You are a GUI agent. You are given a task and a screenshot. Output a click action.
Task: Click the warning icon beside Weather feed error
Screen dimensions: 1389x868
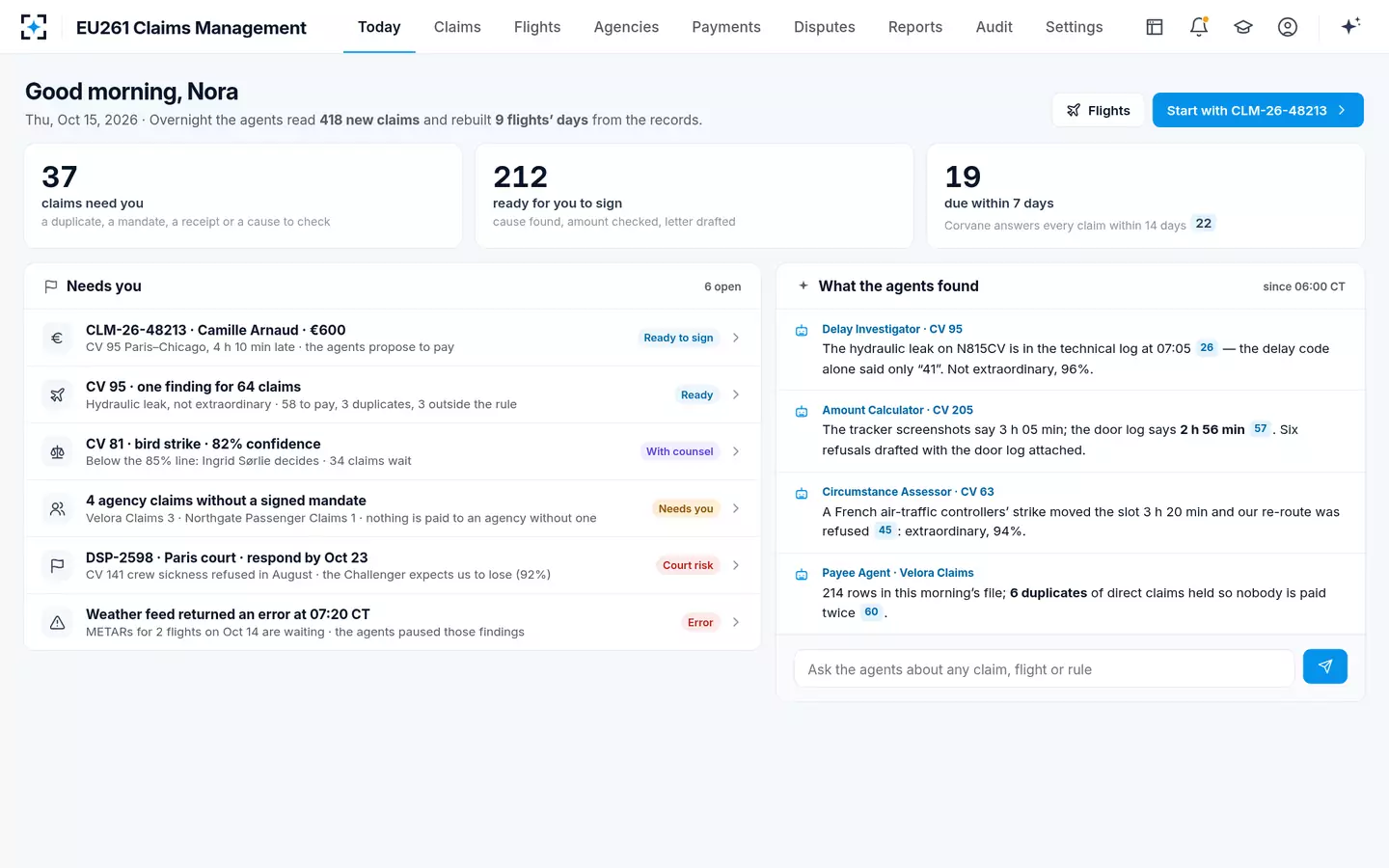57,622
